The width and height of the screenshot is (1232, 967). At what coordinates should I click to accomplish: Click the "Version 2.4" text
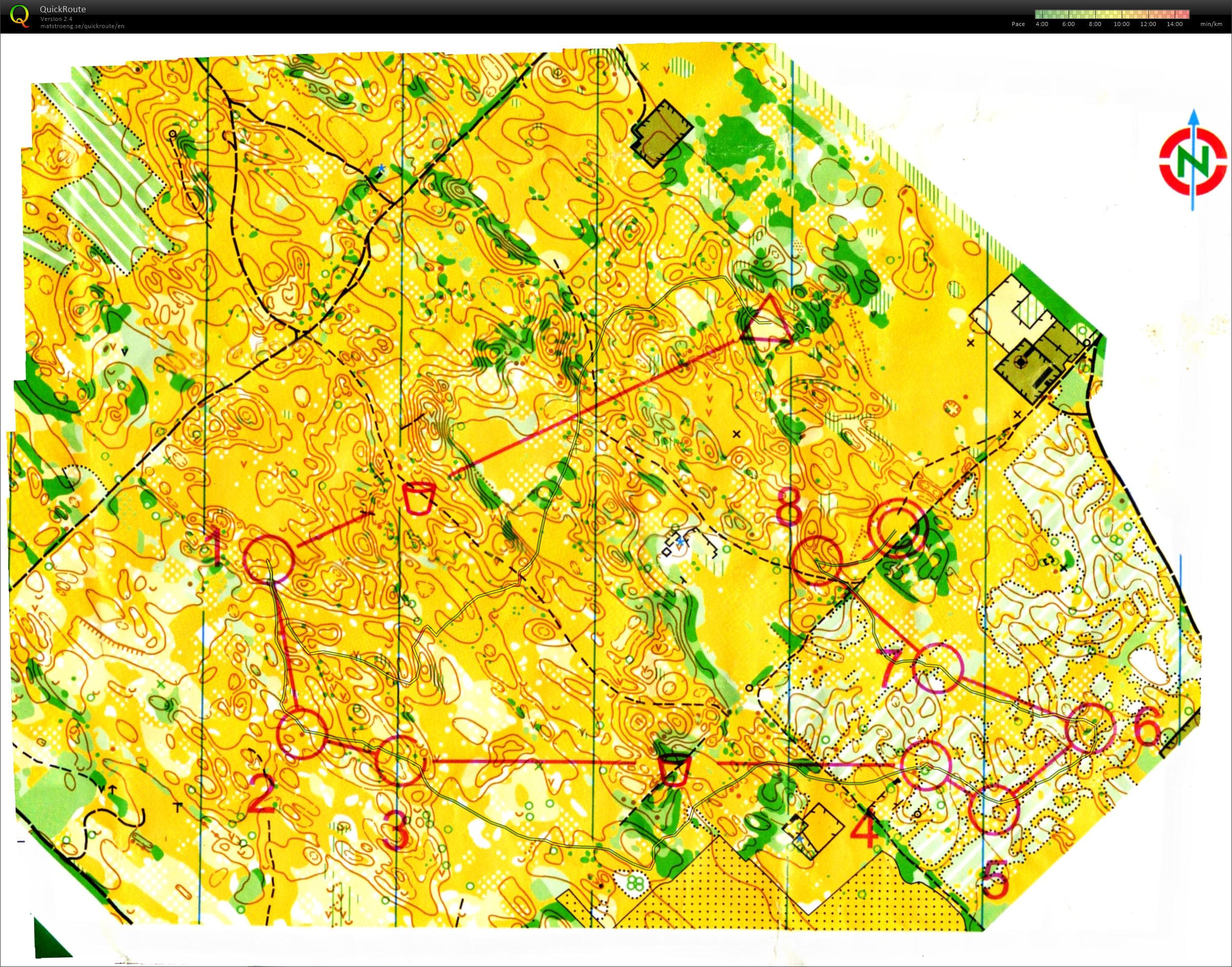56,19
